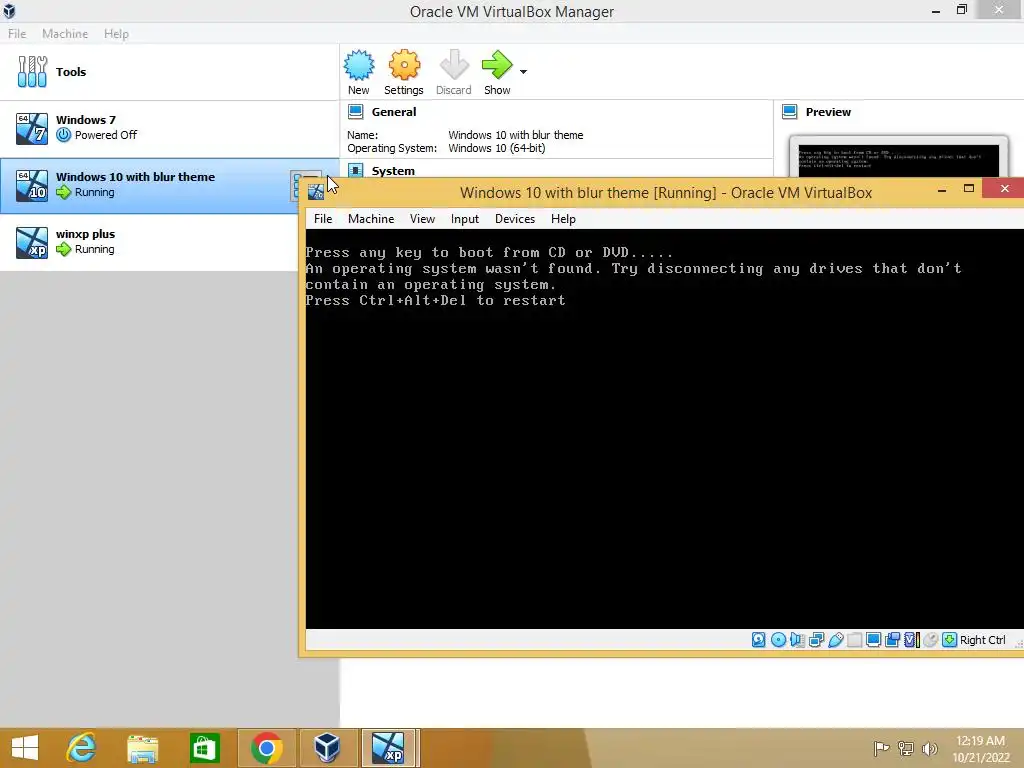This screenshot has height=768, width=1024.
Task: Close the running VM window
Action: (1004, 189)
